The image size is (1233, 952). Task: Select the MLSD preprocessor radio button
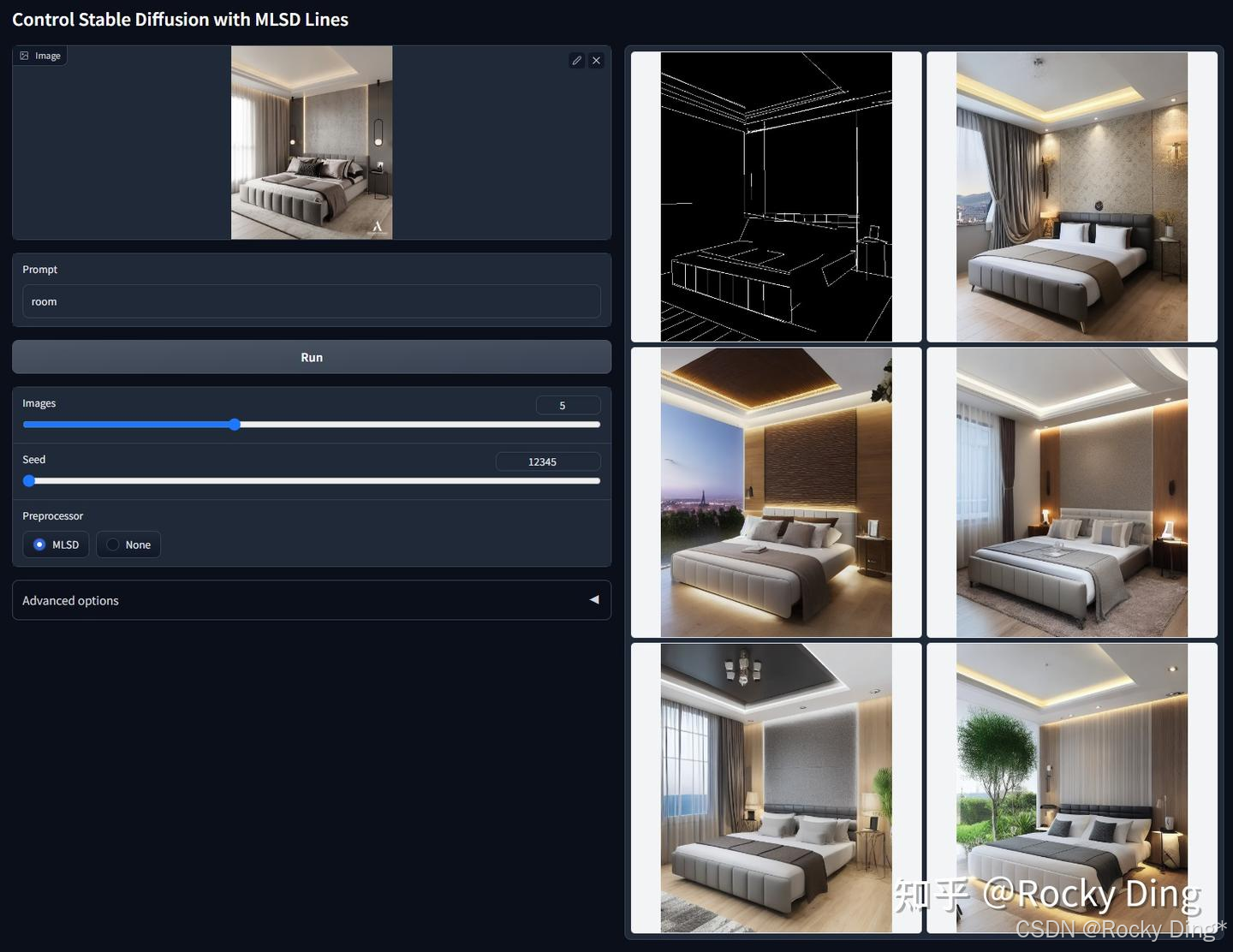pos(39,544)
